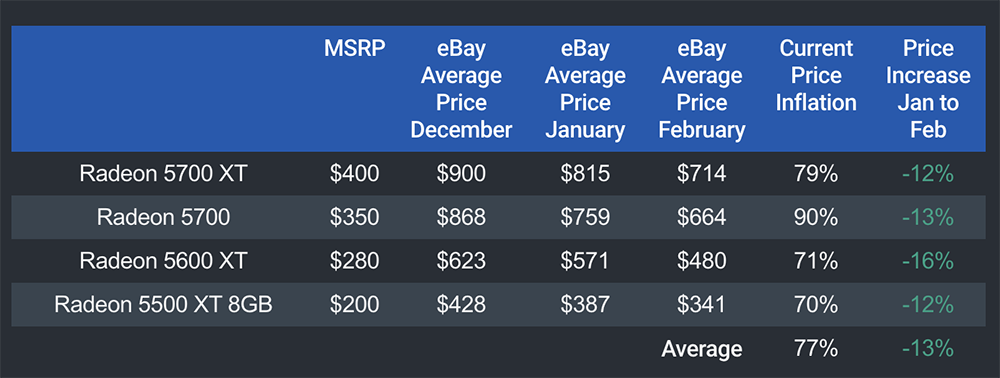Select the green -16% price change
The image size is (1000, 378).
click(928, 261)
